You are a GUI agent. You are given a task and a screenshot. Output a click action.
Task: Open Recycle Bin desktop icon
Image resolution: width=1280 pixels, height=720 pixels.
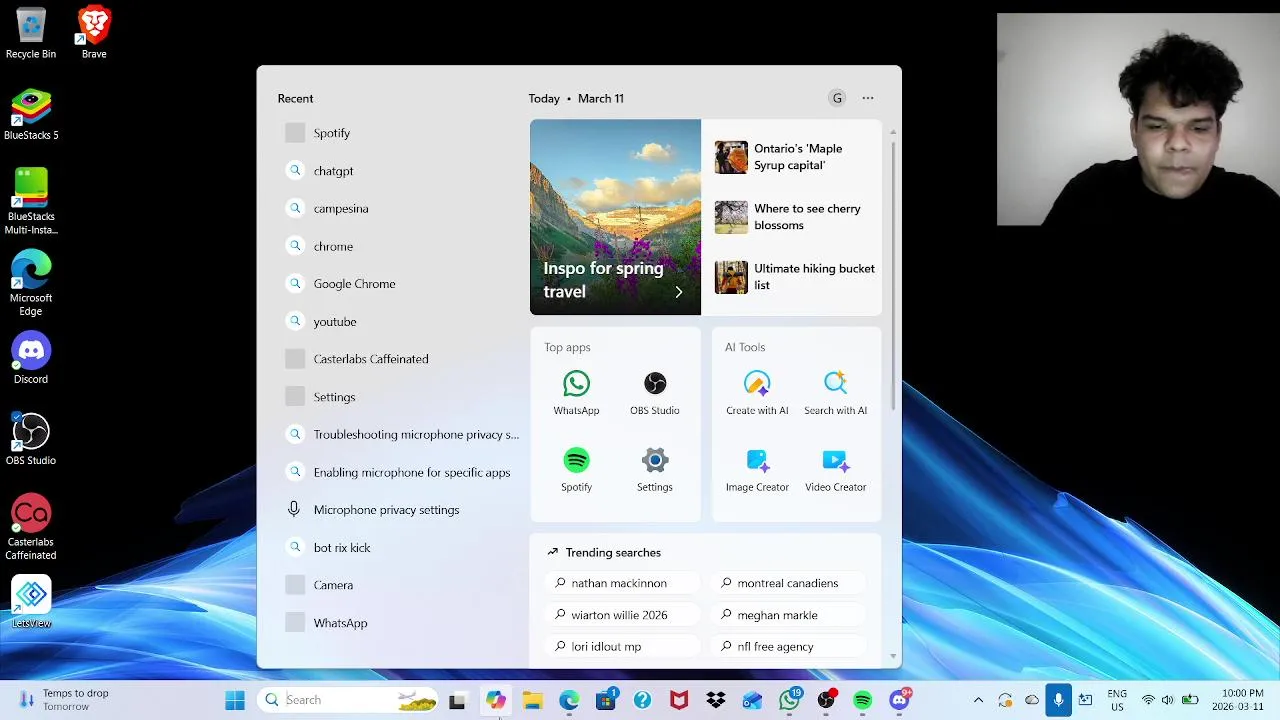[31, 33]
